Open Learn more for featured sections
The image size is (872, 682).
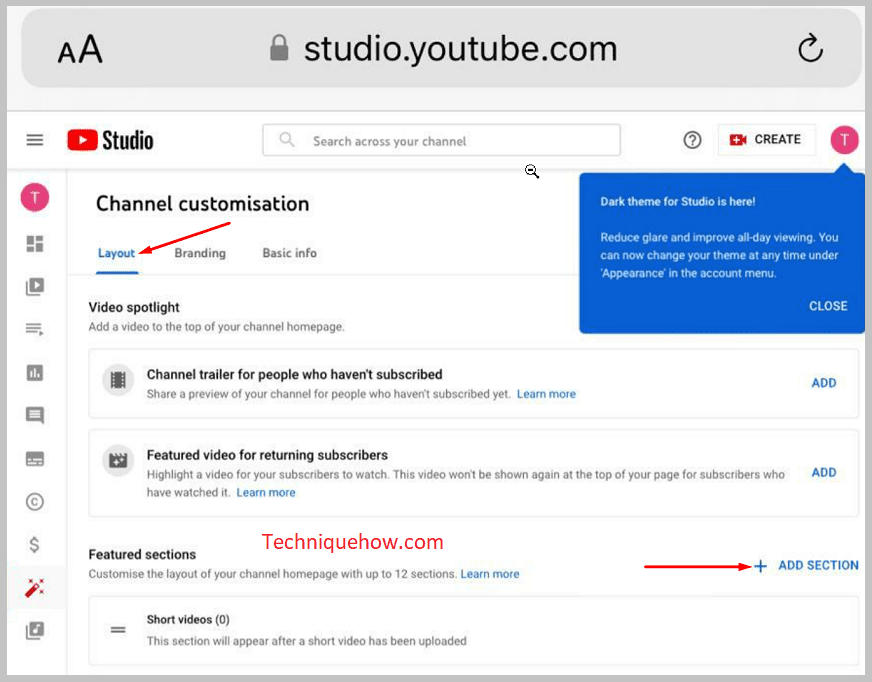[x=490, y=574]
